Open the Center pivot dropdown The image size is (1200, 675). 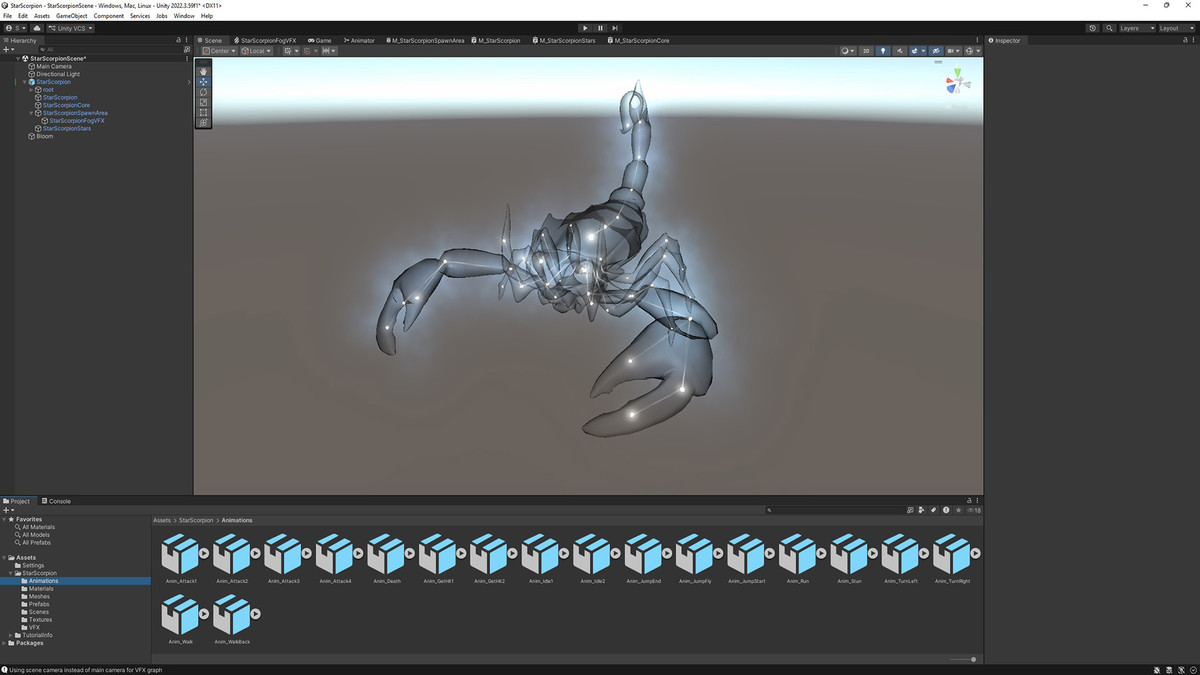(x=217, y=51)
